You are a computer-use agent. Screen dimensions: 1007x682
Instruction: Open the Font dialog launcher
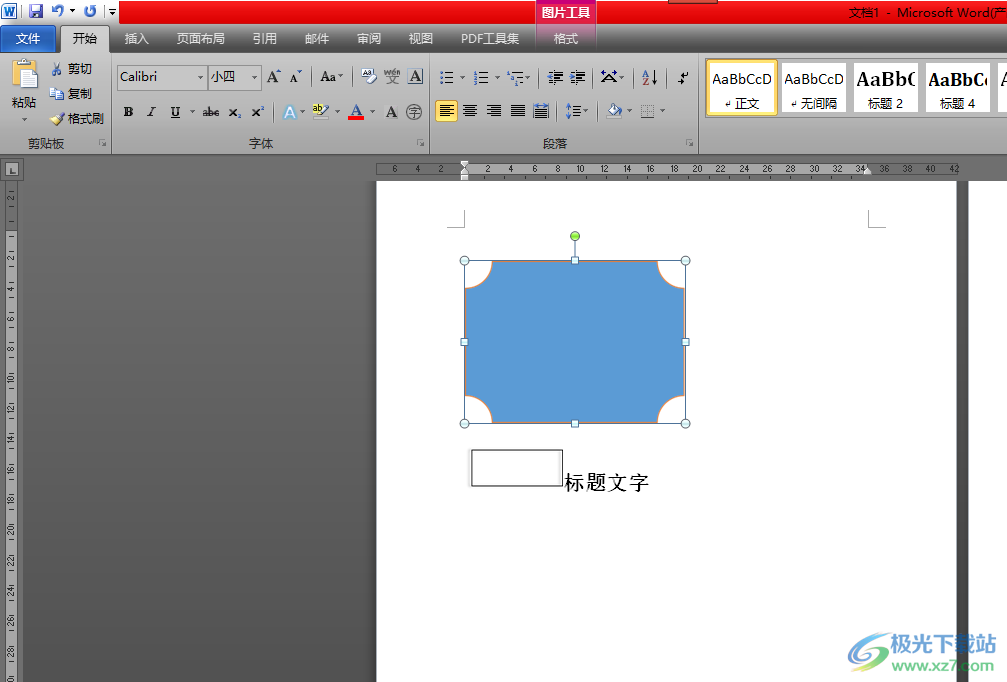click(x=421, y=143)
